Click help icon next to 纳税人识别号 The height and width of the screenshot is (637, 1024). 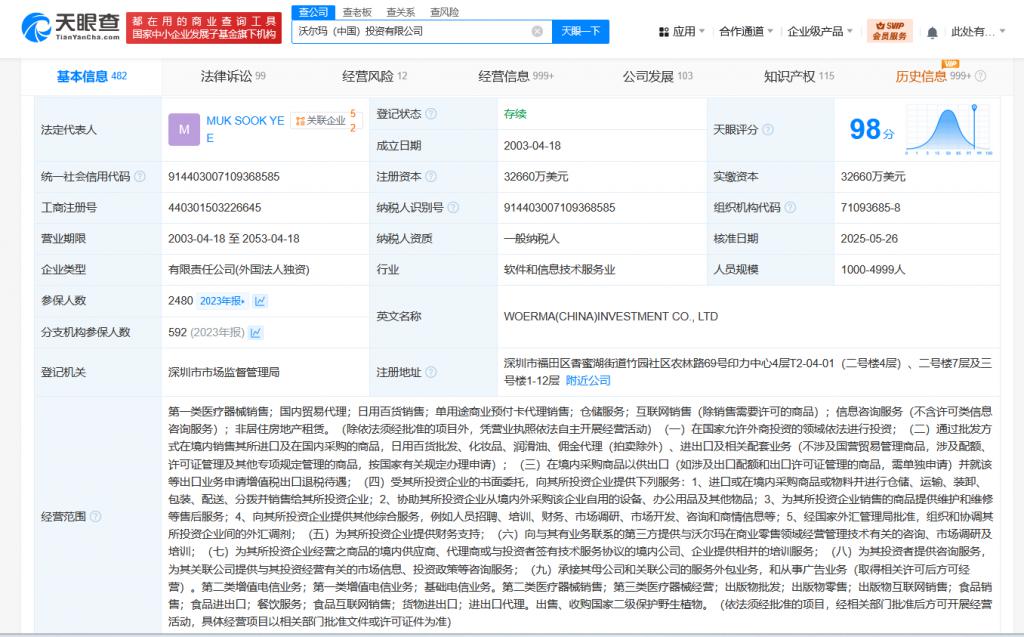click(453, 207)
